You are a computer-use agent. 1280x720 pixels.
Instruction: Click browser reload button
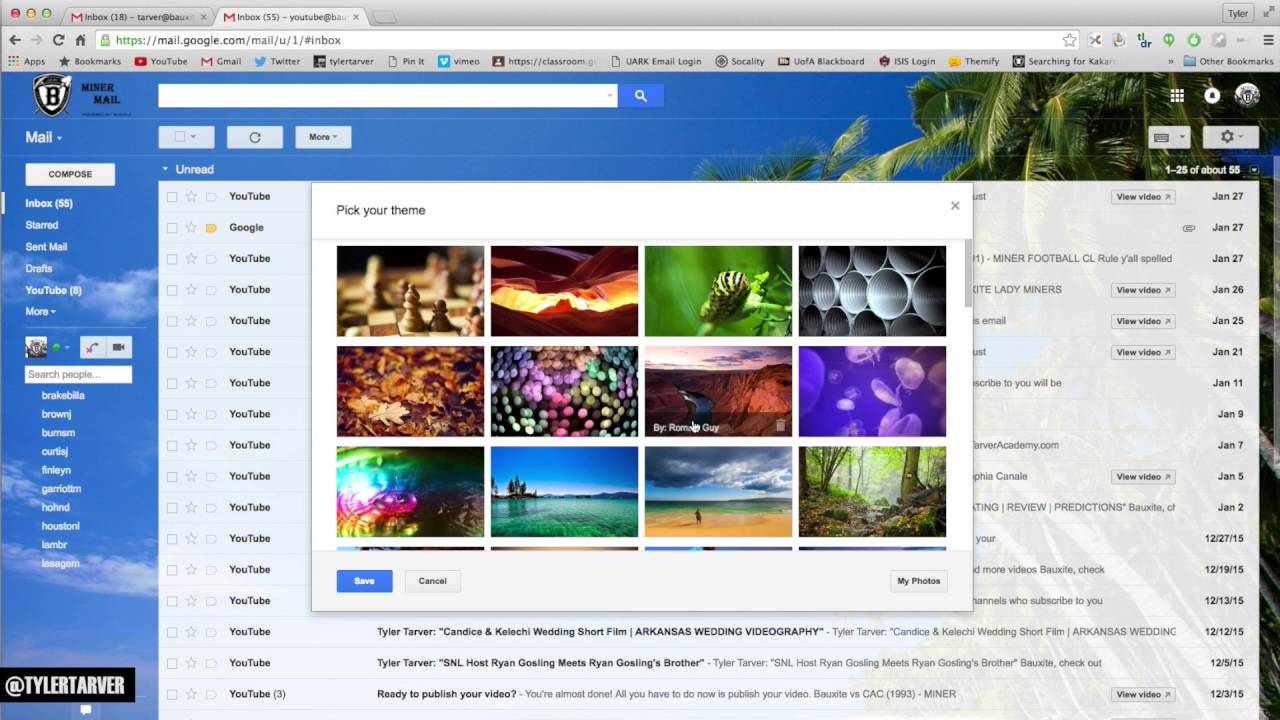[x=58, y=40]
